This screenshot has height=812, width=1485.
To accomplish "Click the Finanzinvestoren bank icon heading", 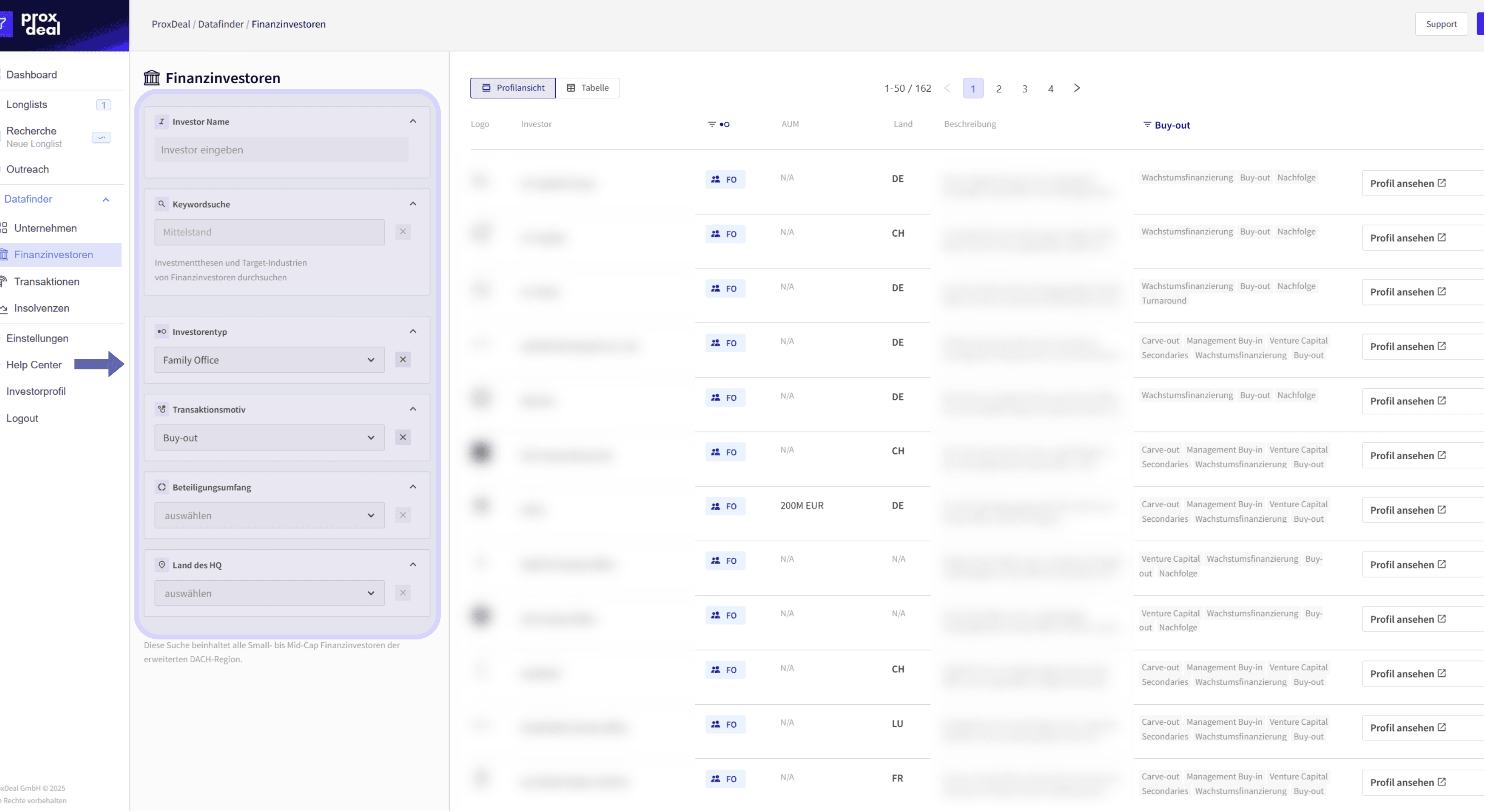I will (152, 78).
